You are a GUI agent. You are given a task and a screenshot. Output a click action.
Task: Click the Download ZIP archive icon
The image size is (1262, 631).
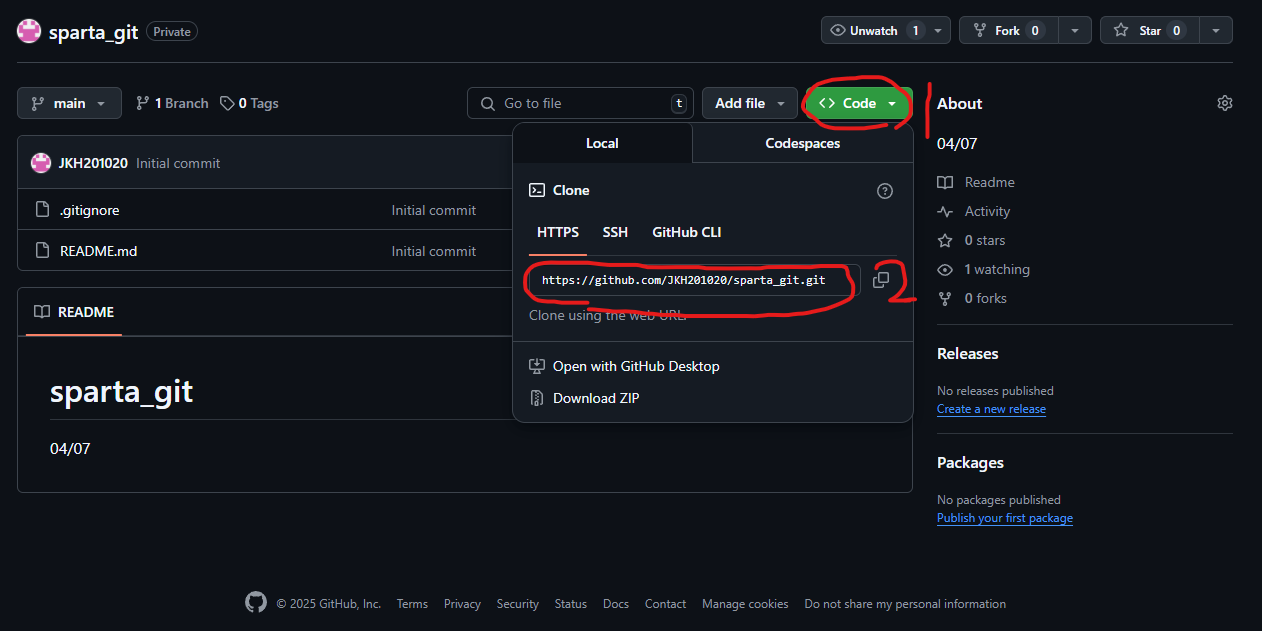click(537, 398)
